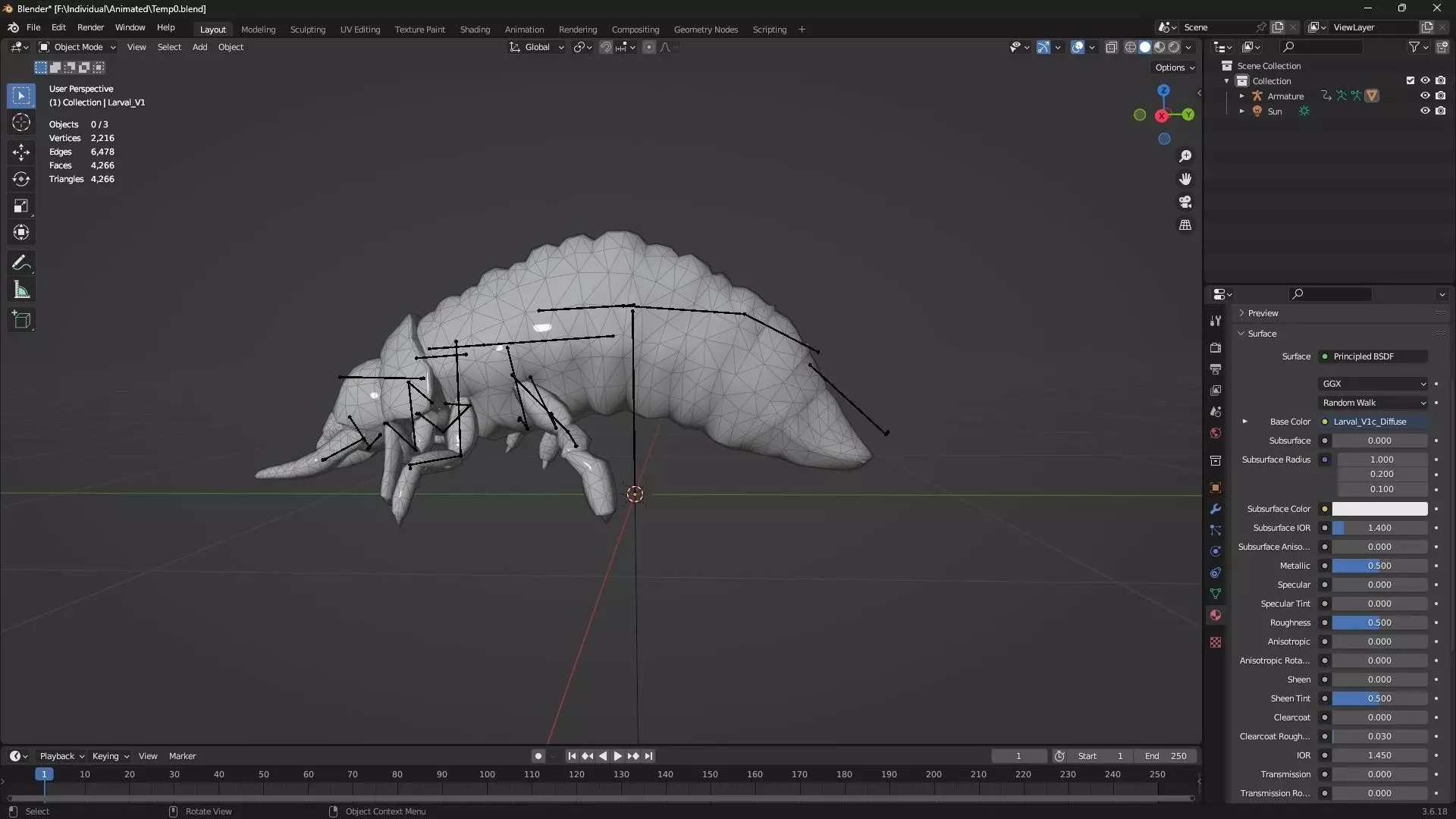Select the Cursor tool in toolbar

(x=21, y=123)
